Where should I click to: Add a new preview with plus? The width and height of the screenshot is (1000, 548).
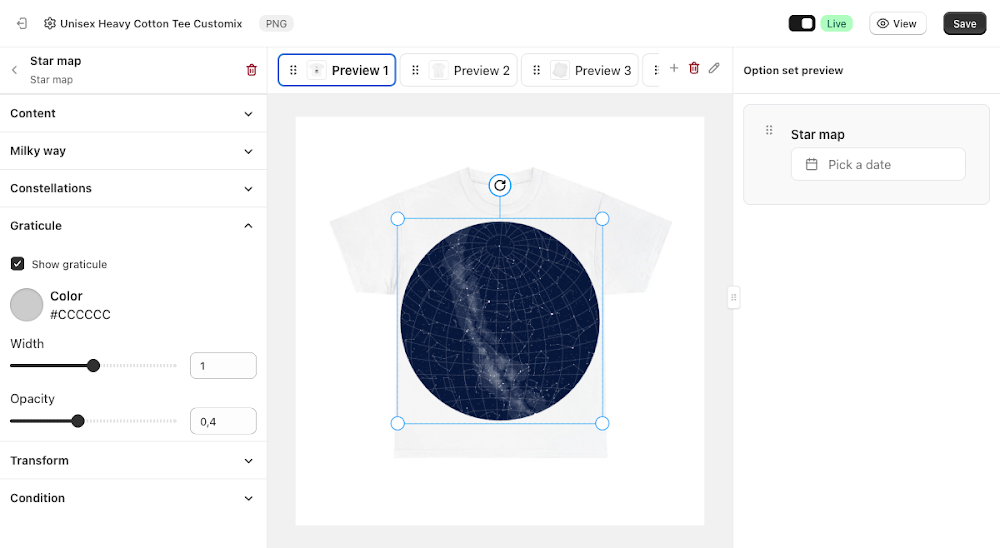pos(673,68)
